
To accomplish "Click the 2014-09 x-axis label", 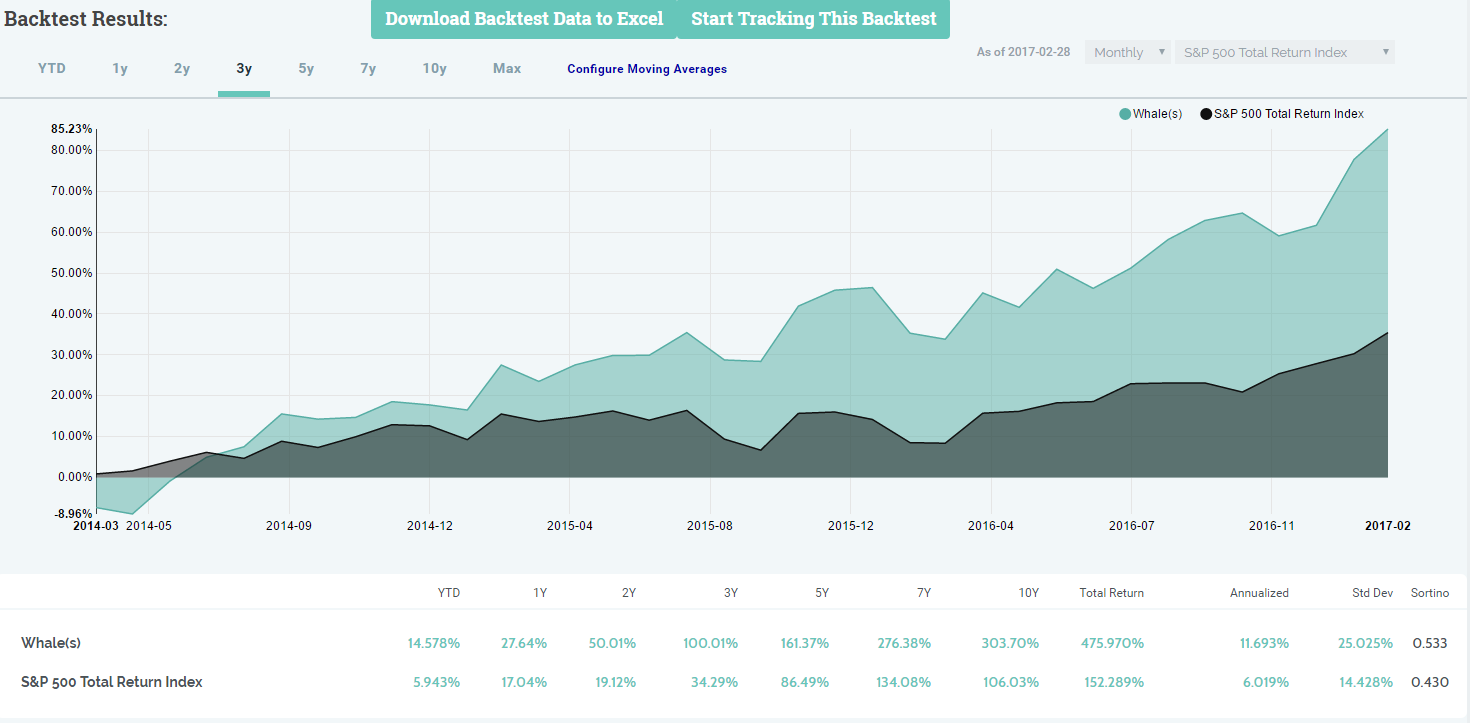I will point(289,525).
